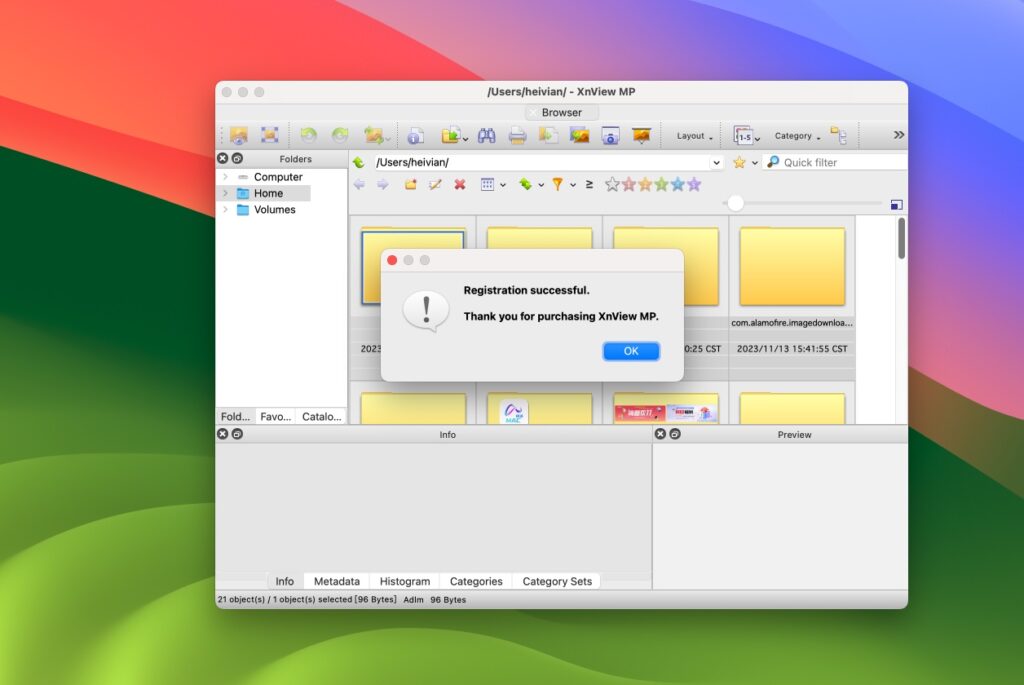Click the Browser button at window top
The height and width of the screenshot is (685, 1024).
click(561, 112)
